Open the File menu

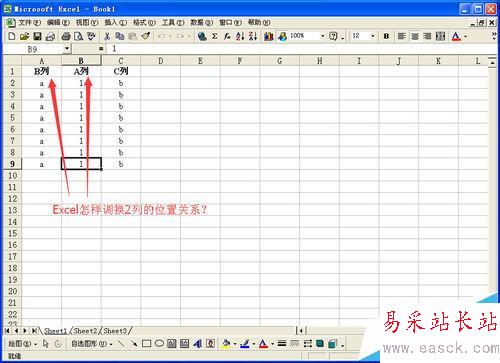coord(29,23)
